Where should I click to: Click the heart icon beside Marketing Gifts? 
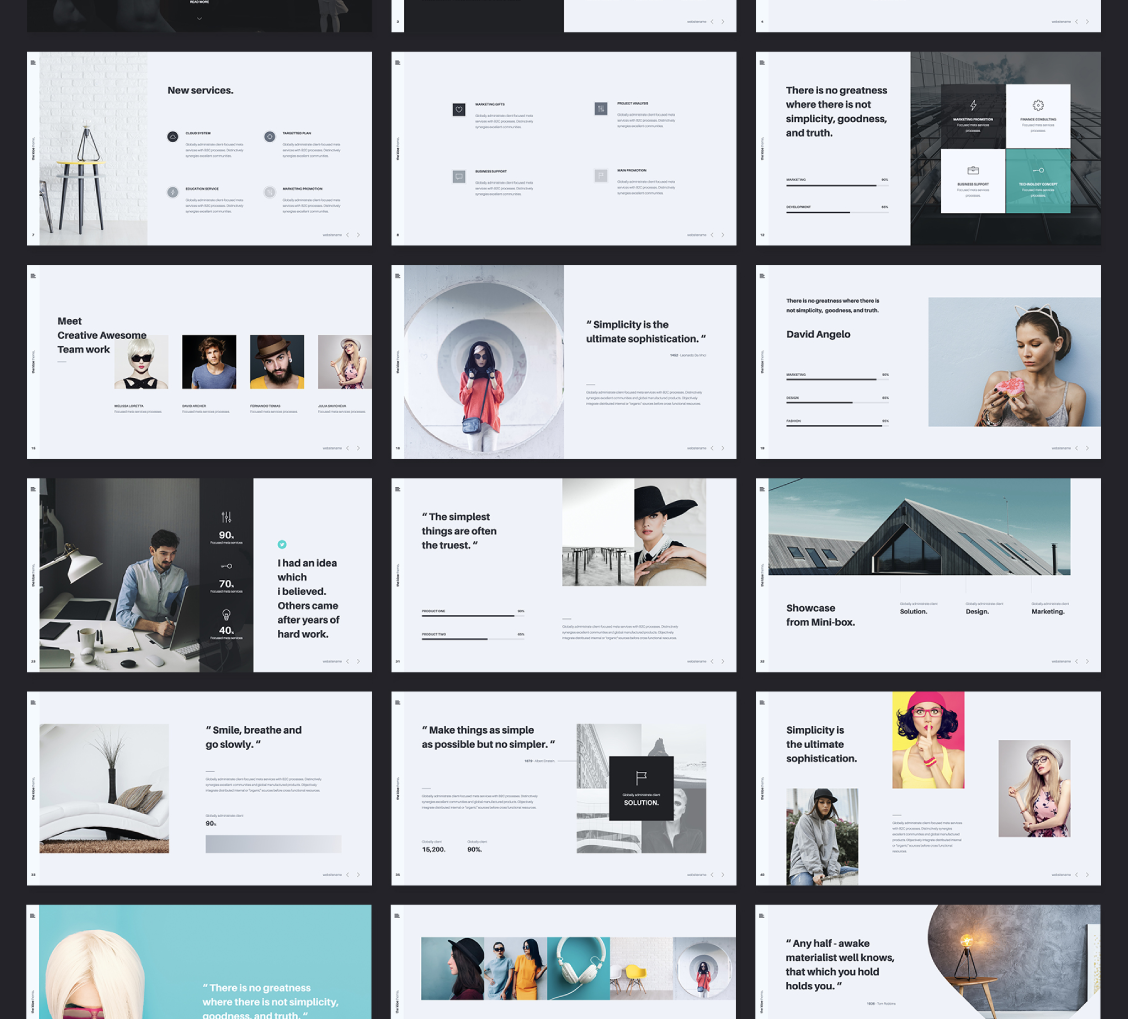pyautogui.click(x=459, y=109)
